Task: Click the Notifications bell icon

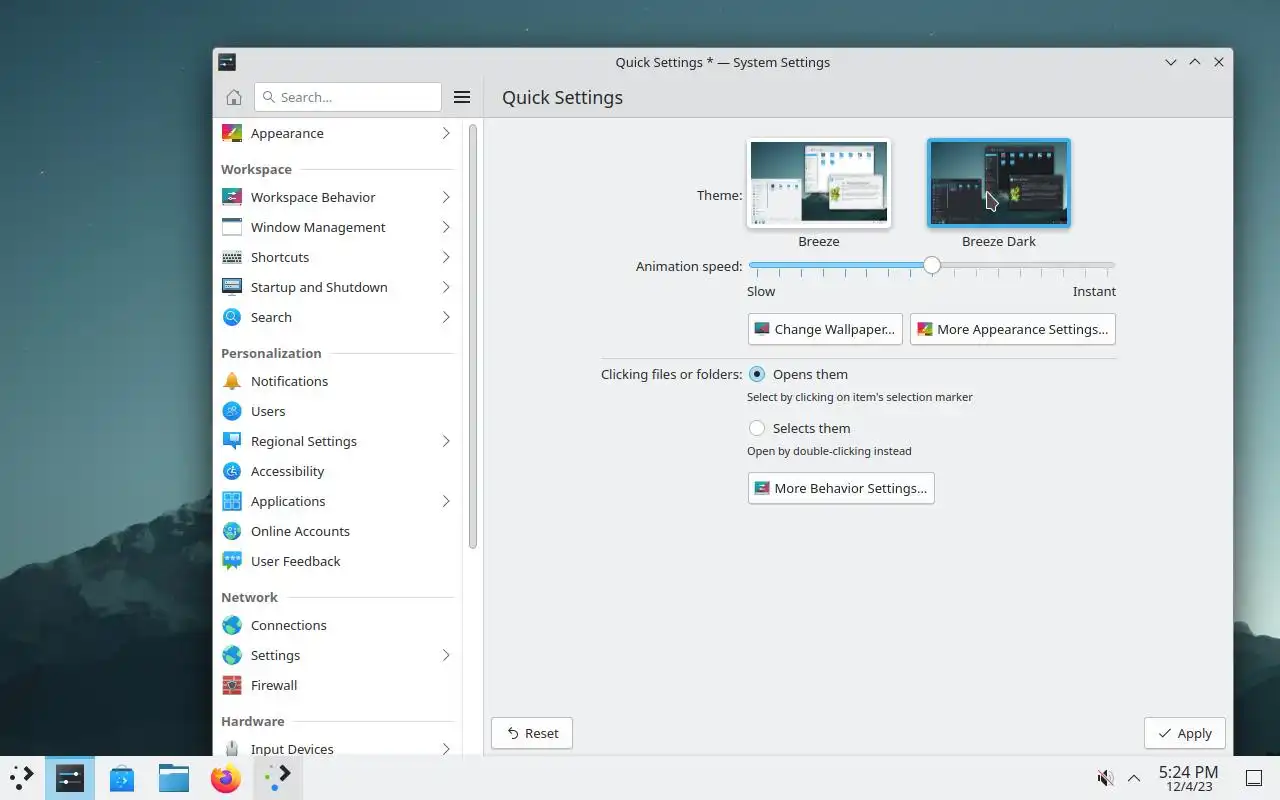Action: [x=232, y=381]
